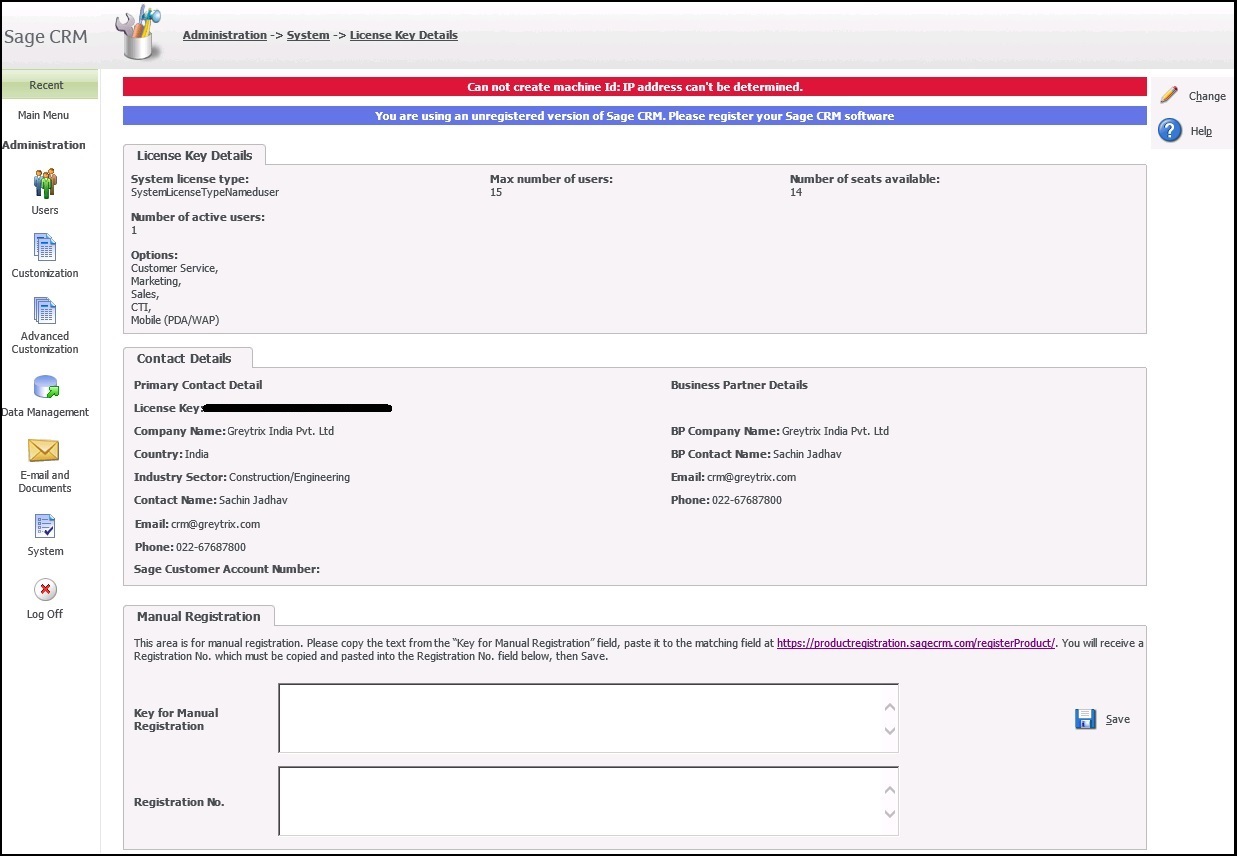Go to Administration breadcrumb link
The height and width of the screenshot is (856, 1237).
tap(225, 35)
